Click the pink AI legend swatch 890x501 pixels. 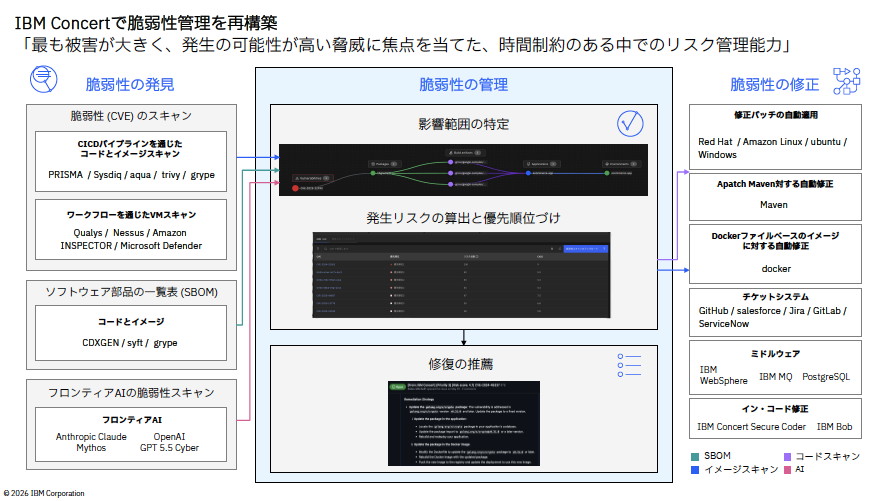pyautogui.click(x=787, y=470)
